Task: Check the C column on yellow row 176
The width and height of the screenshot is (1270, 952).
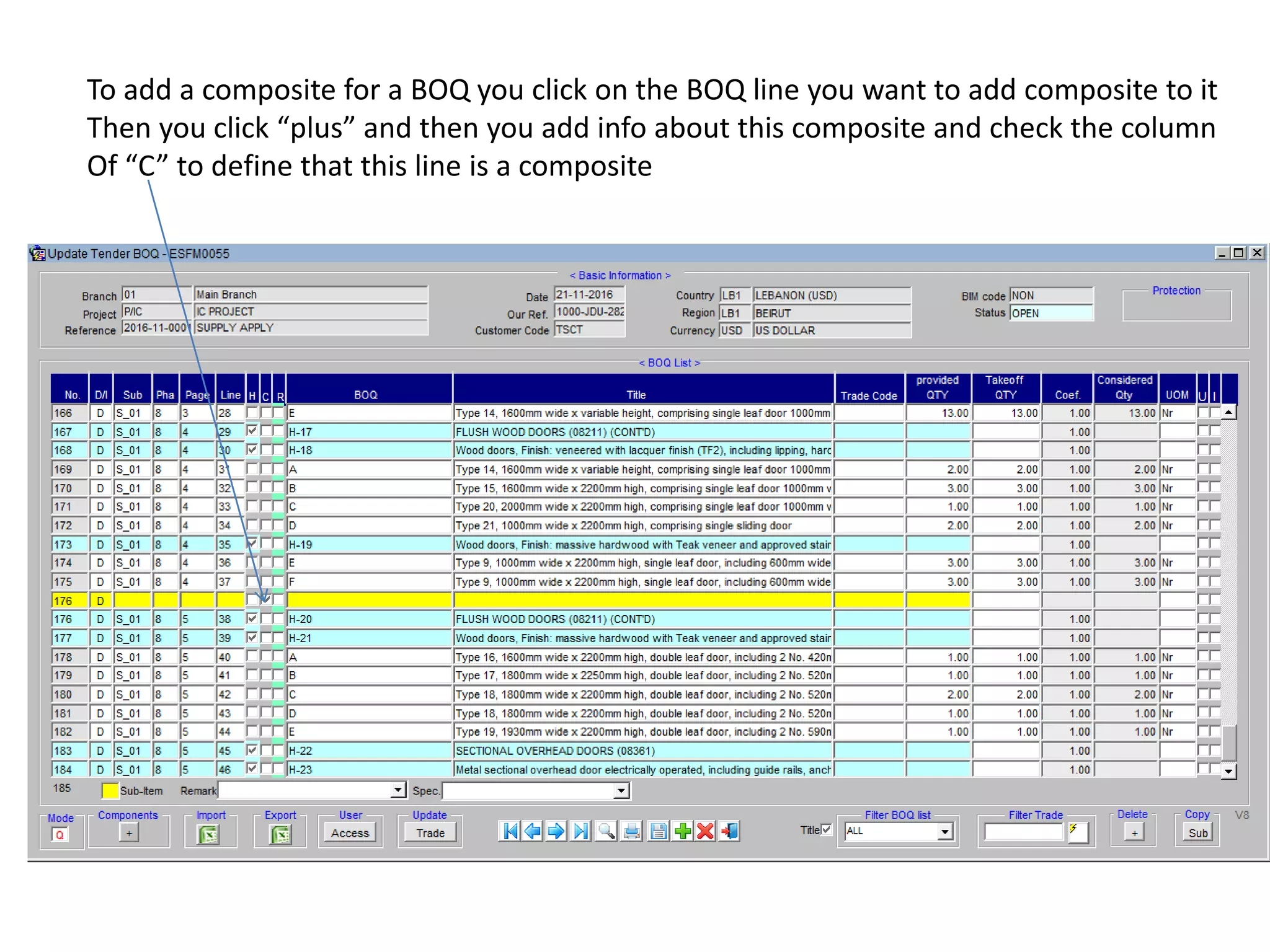Action: point(265,600)
